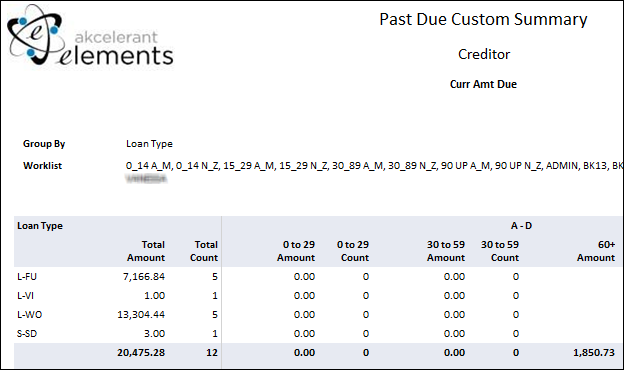
Task: Click the 30 to 59 Count header
Action: [x=499, y=251]
